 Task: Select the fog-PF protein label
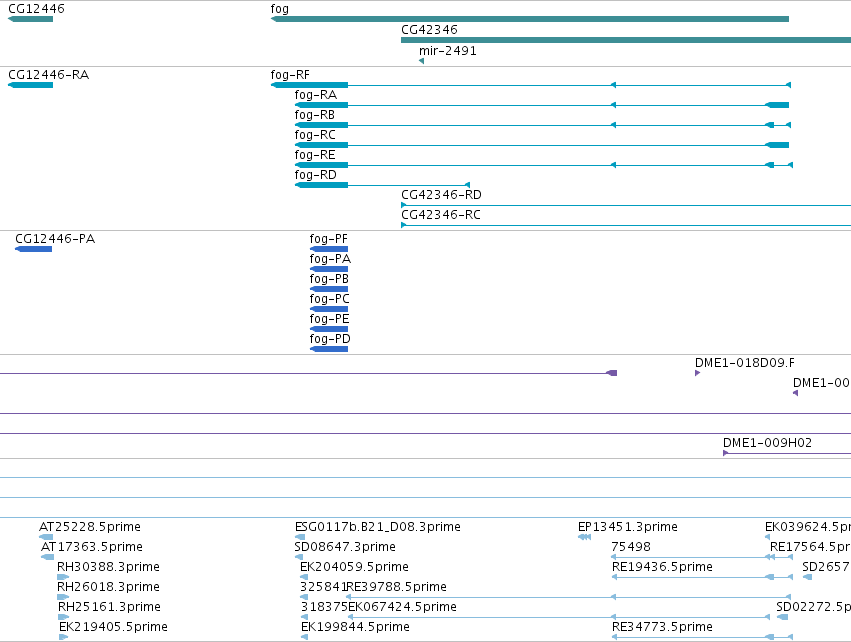(x=328, y=239)
